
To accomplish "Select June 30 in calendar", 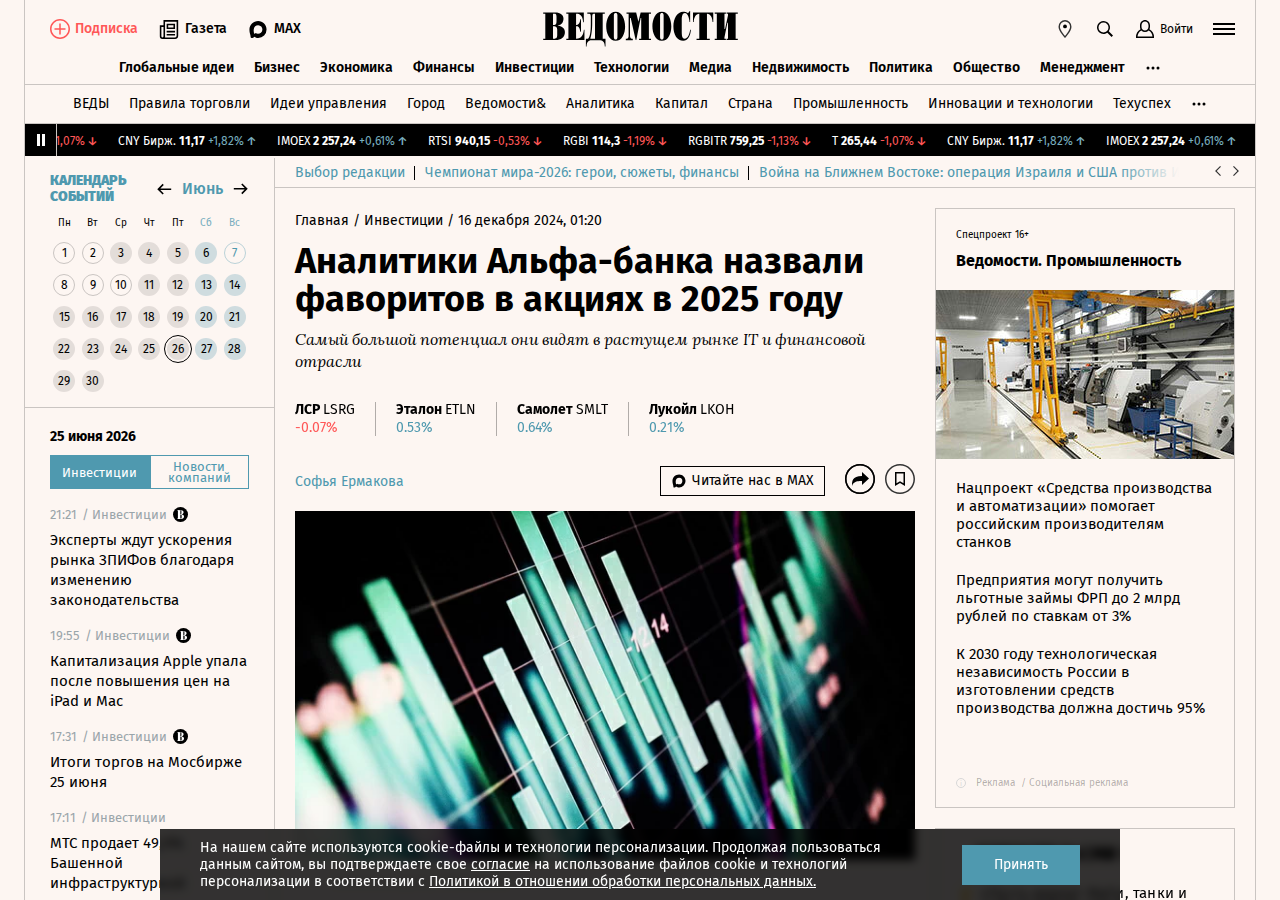I will [93, 381].
